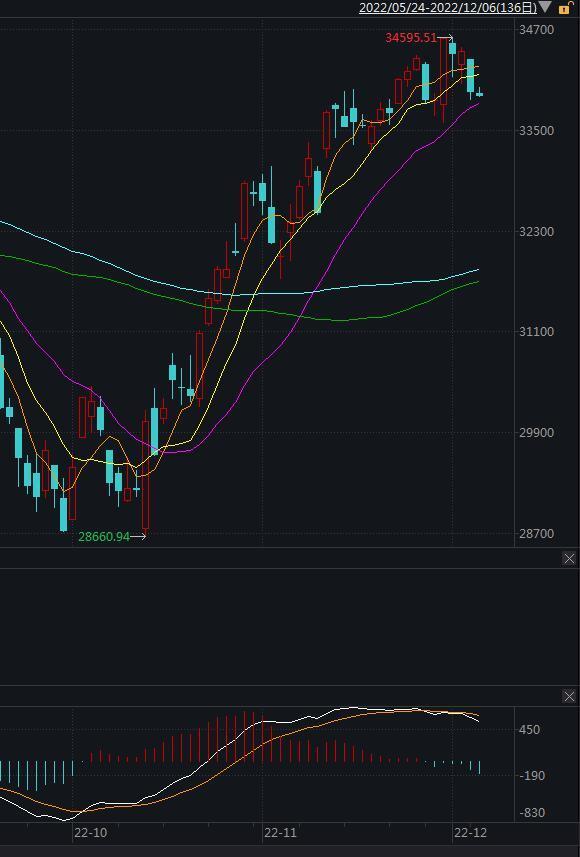Close the empty middle indicator panel
Screen dimensions: 580x857
569,558
